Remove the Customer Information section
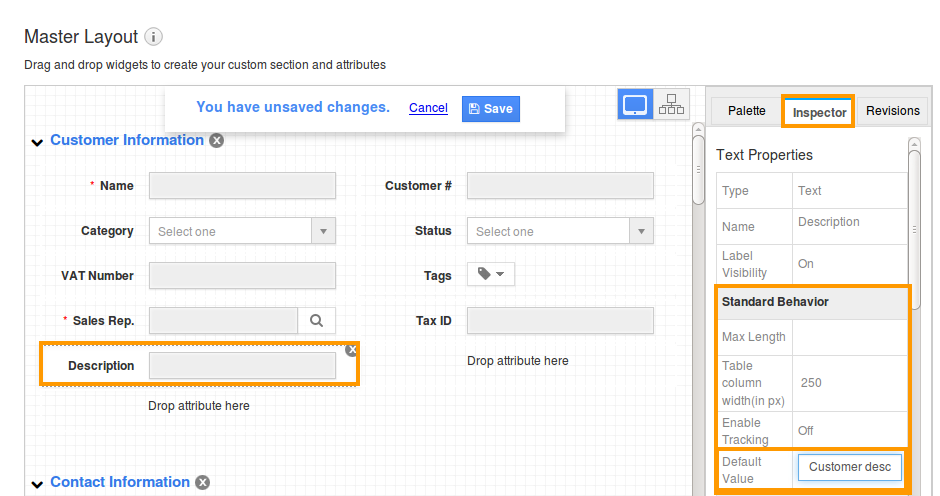Viewport: 940px width, 496px height. [217, 141]
